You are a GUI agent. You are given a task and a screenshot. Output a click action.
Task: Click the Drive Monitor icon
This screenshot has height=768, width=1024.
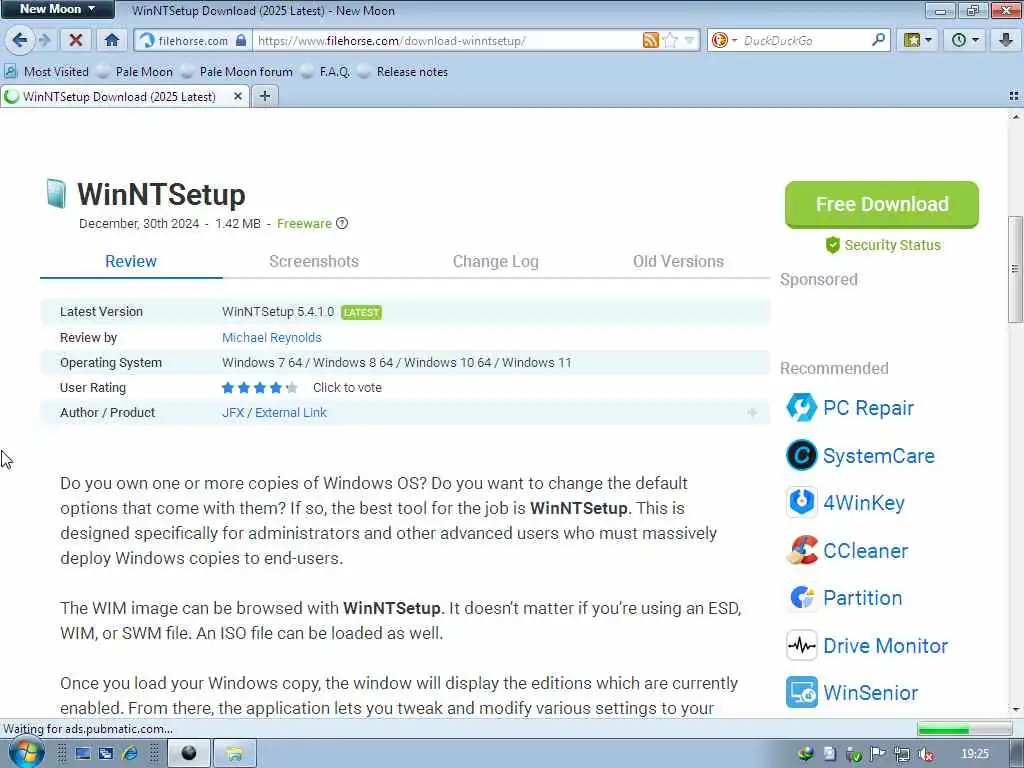pyautogui.click(x=801, y=646)
